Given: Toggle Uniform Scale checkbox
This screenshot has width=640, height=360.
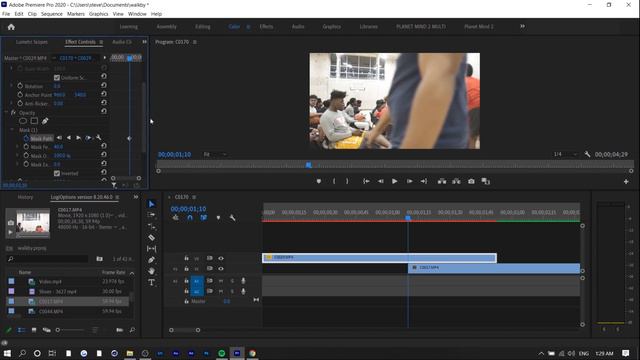Looking at the screenshot, I should pyautogui.click(x=57, y=78).
